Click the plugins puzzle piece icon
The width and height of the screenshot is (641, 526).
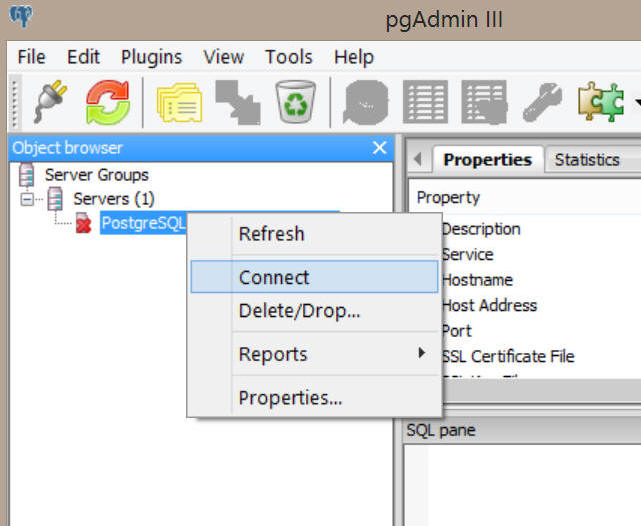(601, 102)
